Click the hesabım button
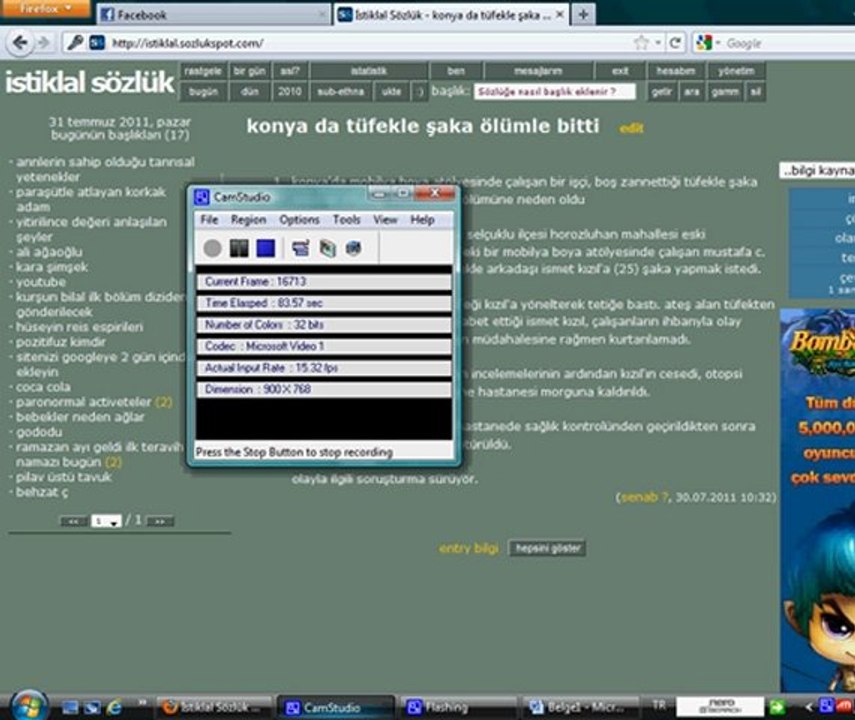Viewport: 855px width, 720px height. [676, 71]
